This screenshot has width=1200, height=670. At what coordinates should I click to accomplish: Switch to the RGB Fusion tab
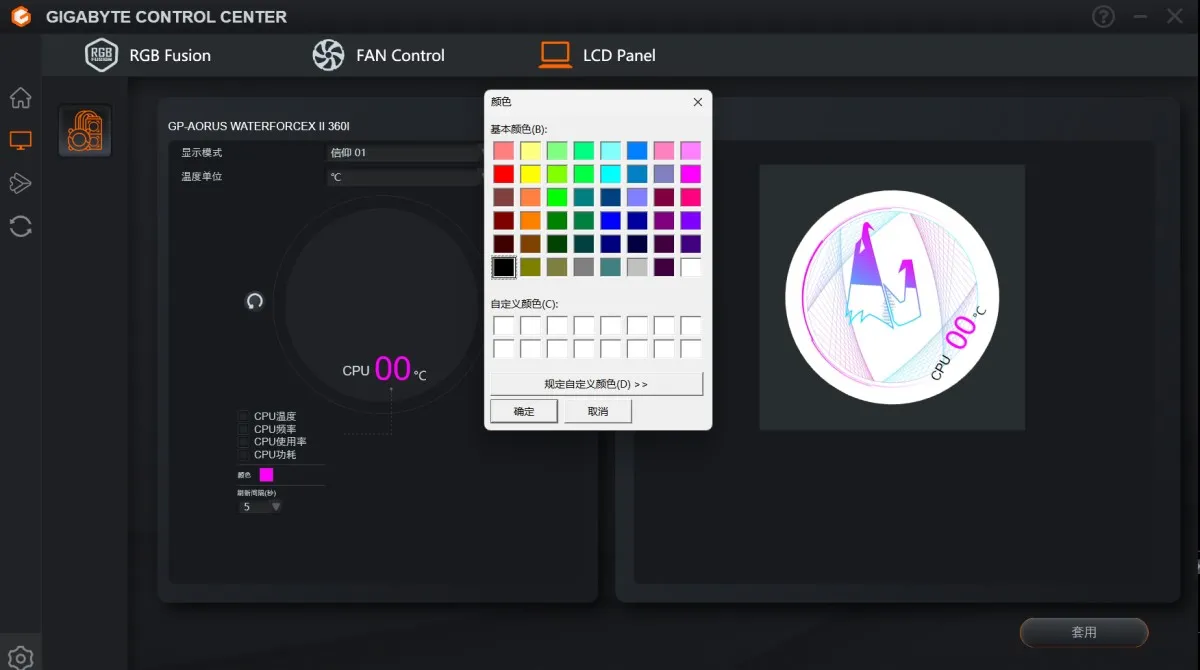point(148,55)
